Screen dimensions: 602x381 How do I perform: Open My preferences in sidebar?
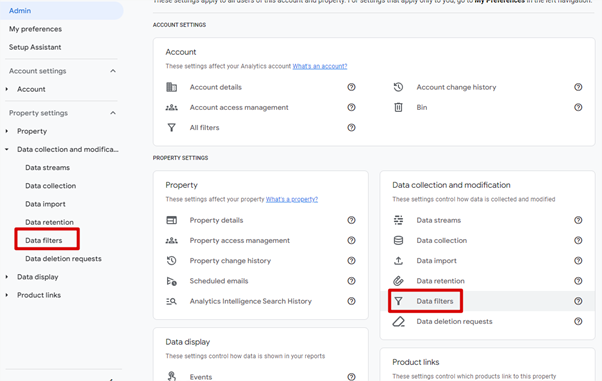(x=35, y=29)
